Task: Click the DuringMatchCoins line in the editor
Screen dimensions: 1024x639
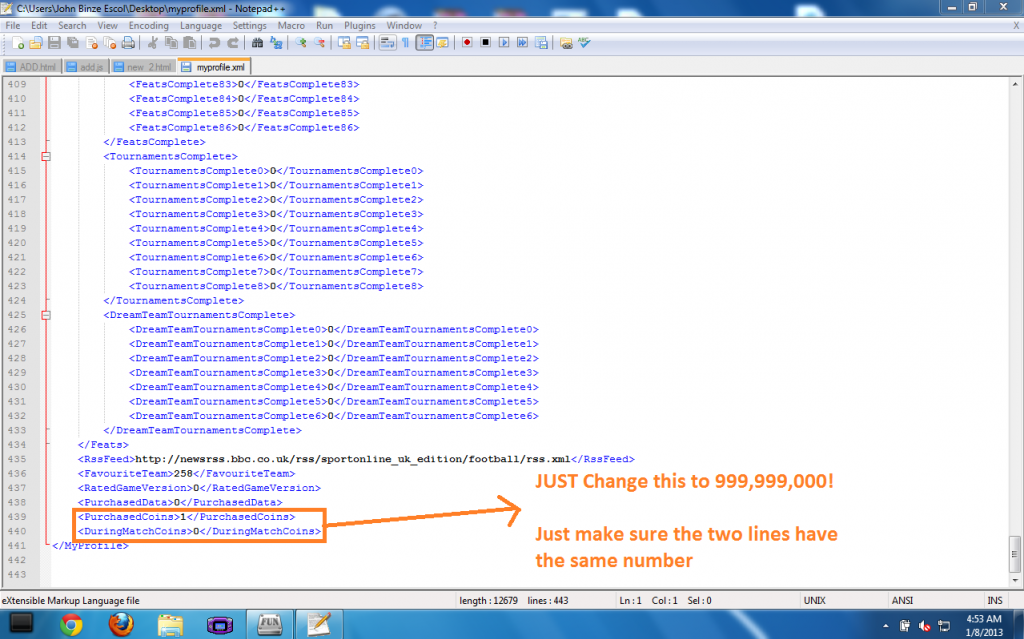Action: (x=199, y=531)
